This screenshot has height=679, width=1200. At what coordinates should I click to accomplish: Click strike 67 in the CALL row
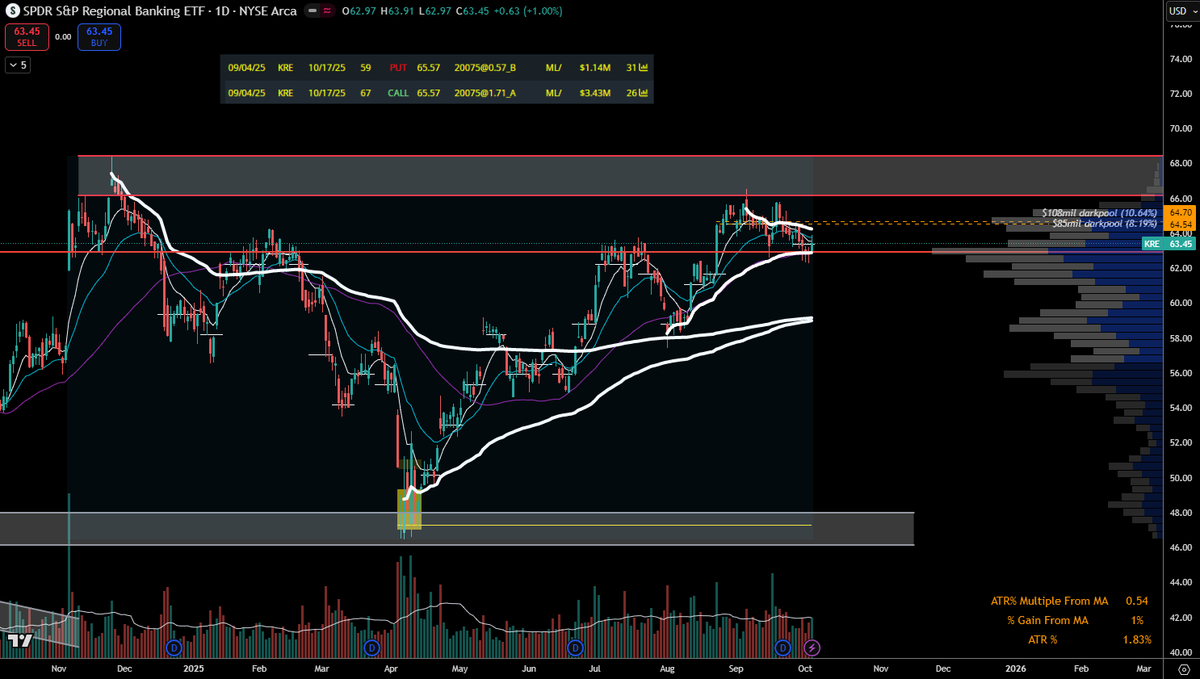coord(365,94)
